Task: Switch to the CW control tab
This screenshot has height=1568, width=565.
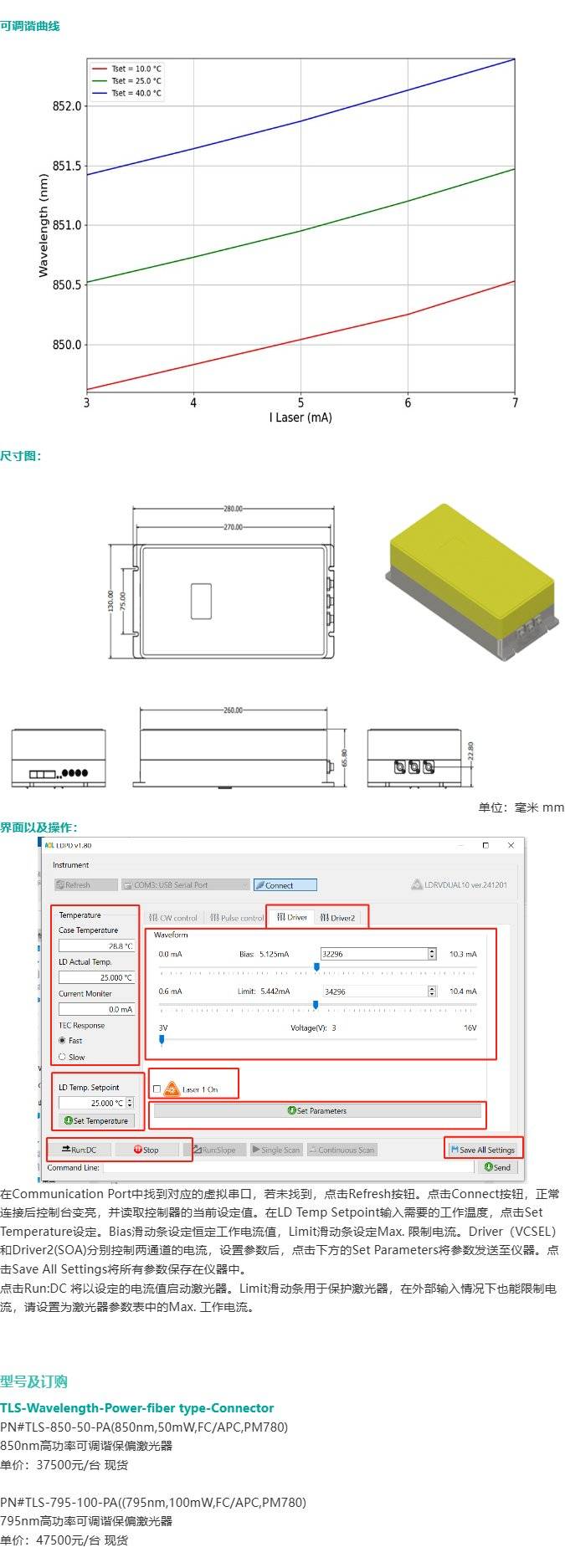Action: tap(173, 917)
